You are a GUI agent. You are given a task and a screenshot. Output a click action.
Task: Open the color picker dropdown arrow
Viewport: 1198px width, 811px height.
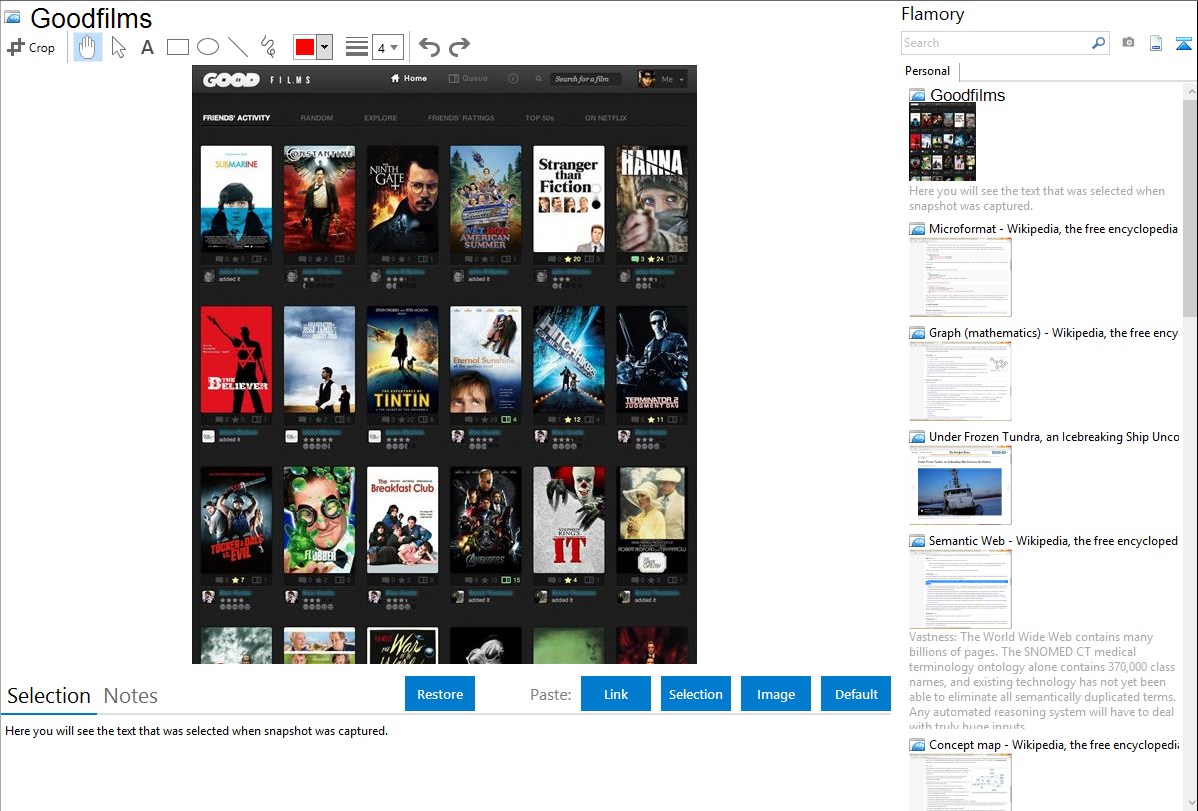point(324,47)
